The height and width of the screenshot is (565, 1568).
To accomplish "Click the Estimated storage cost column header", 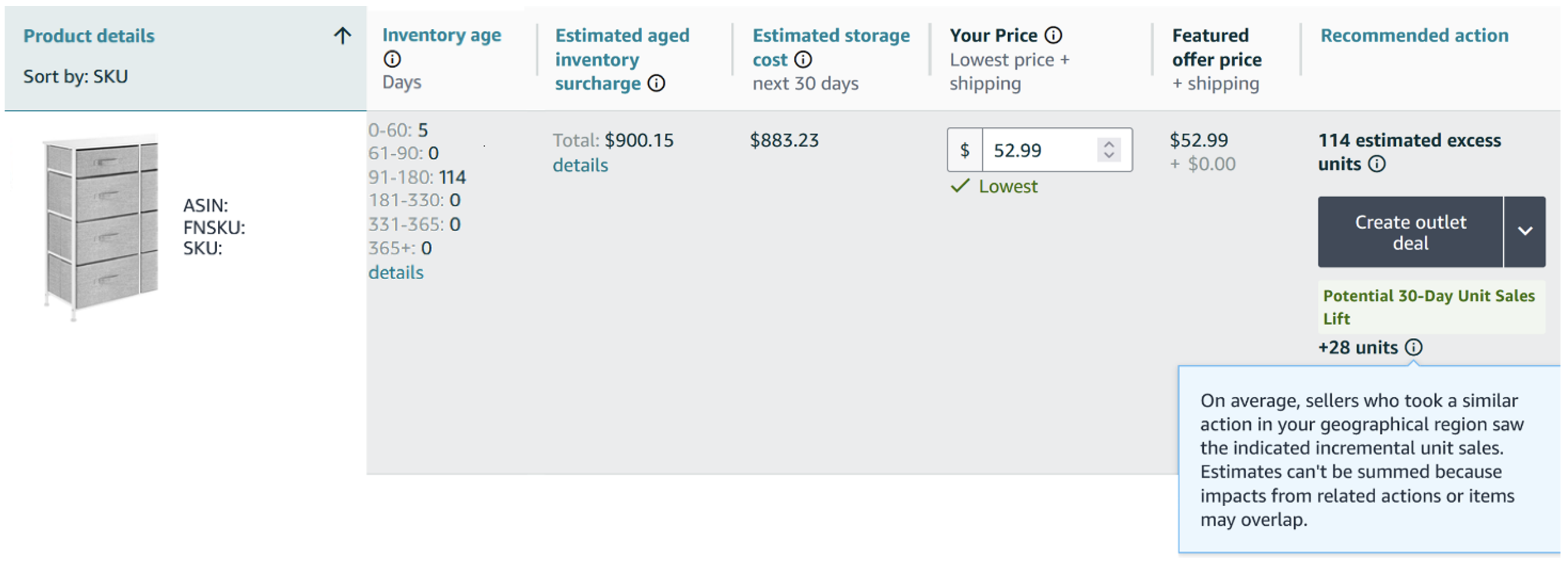I will coord(830,35).
